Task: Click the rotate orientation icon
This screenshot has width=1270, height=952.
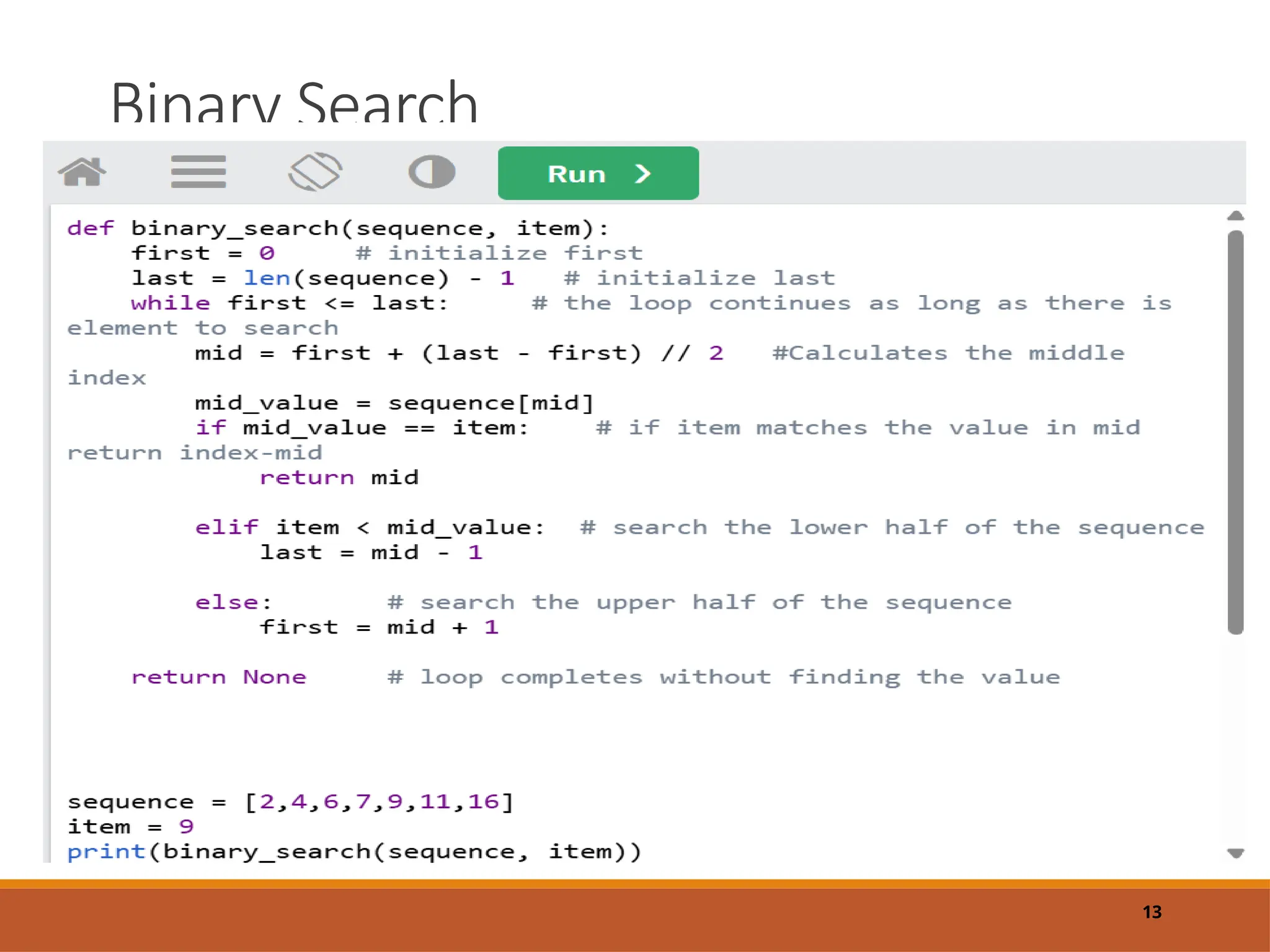Action: 315,172
